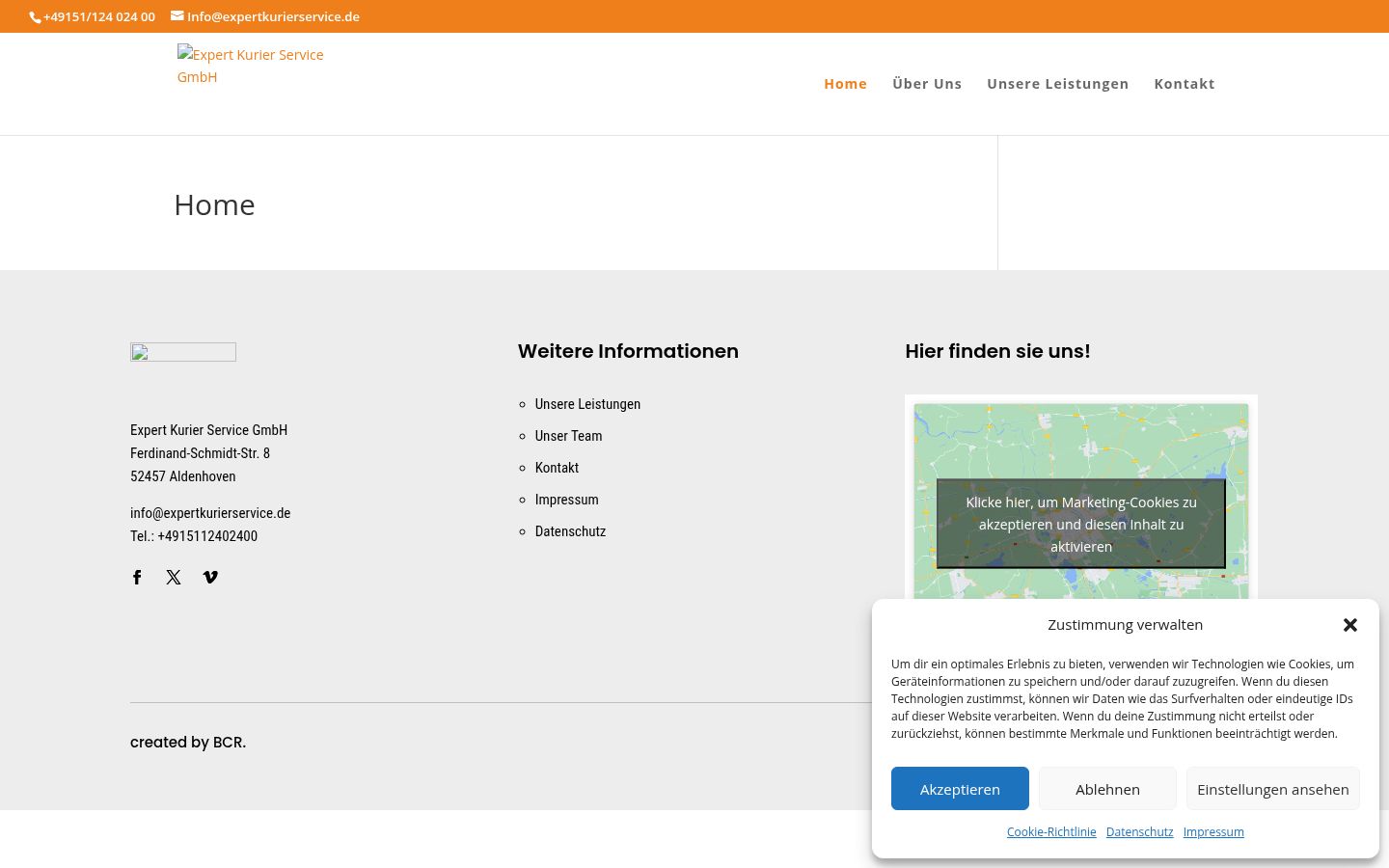Click the Akzeptieren button
1389x868 pixels.
tap(960, 789)
